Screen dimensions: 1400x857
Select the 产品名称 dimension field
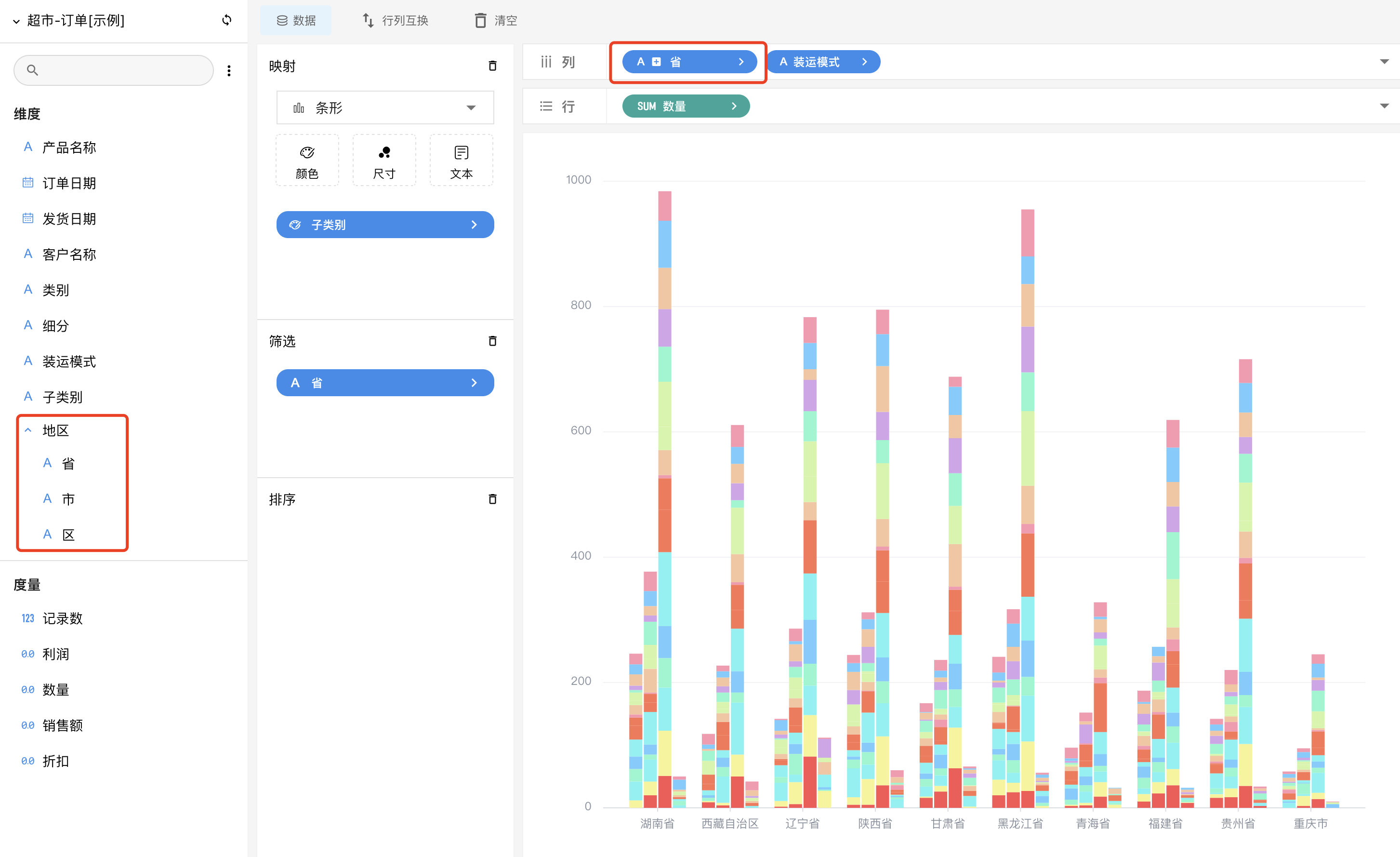pos(69,148)
